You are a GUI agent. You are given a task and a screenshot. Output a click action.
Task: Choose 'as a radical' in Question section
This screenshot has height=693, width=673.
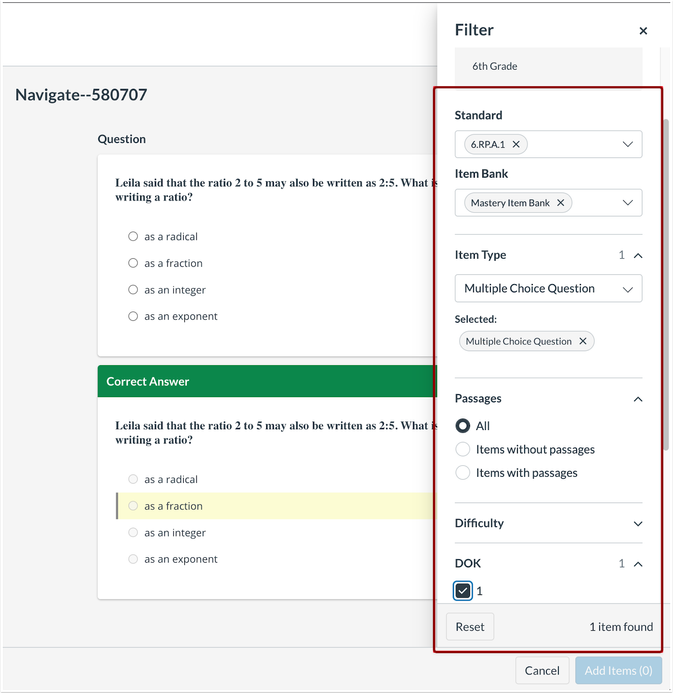[x=133, y=237]
